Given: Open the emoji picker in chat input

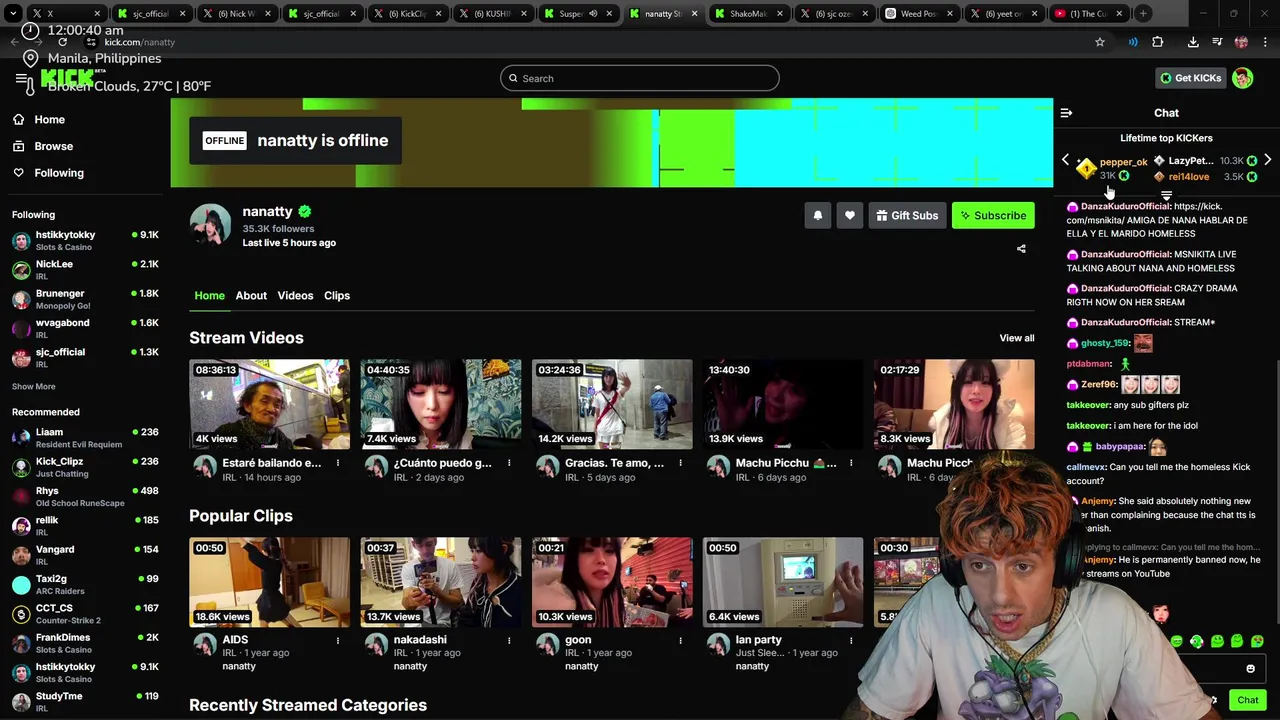Looking at the screenshot, I should (1250, 669).
